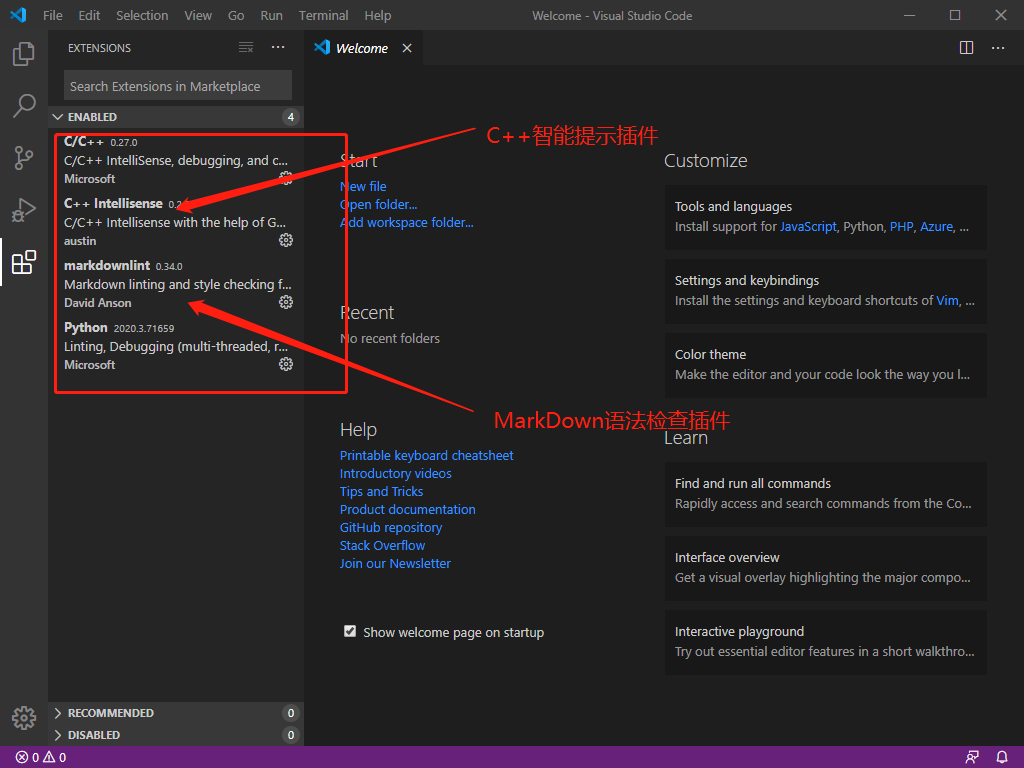The width and height of the screenshot is (1024, 768).
Task: Select the markdownlint extension entry
Action: [x=178, y=284]
